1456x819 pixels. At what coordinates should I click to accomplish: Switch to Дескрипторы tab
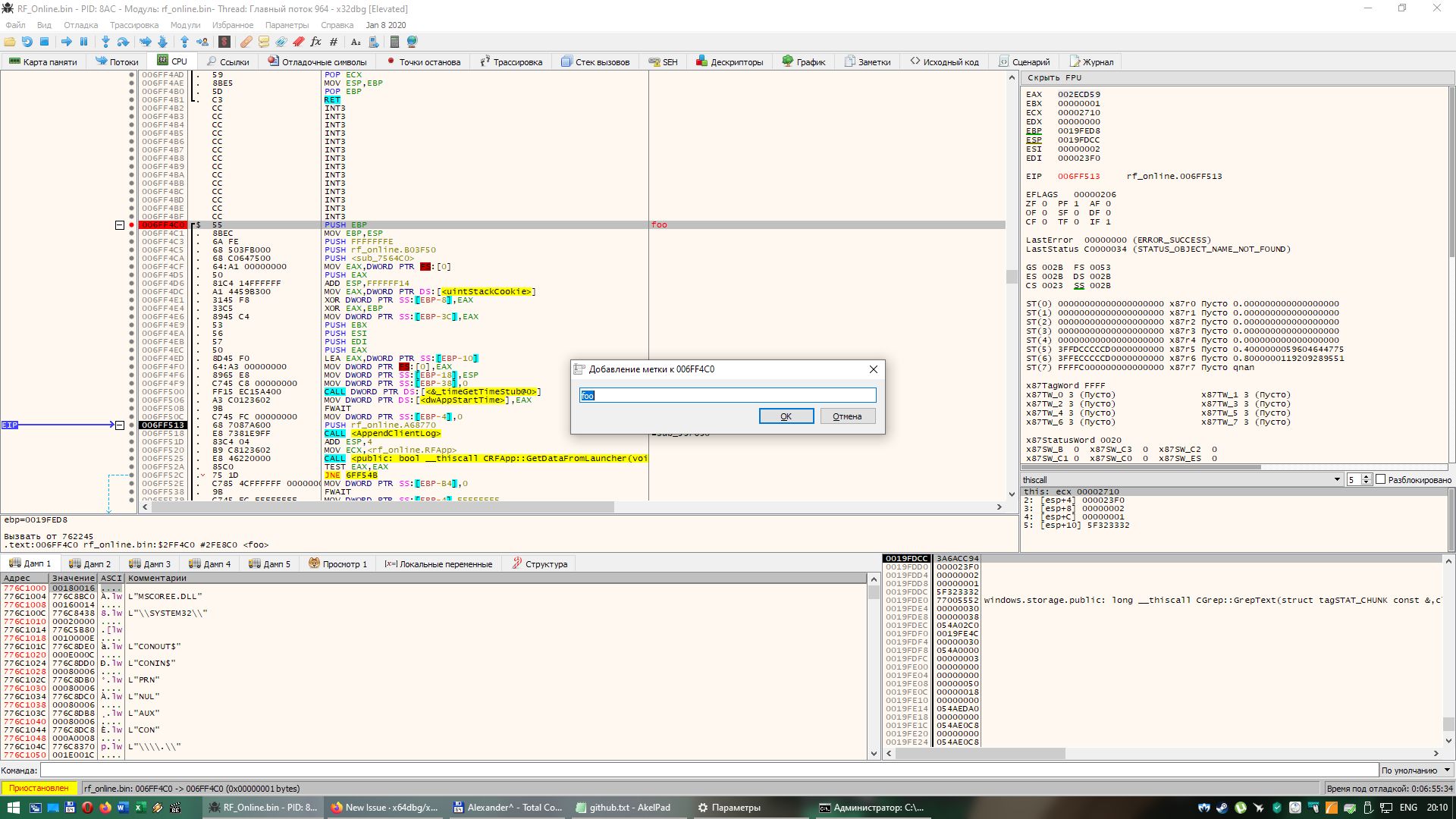[730, 62]
